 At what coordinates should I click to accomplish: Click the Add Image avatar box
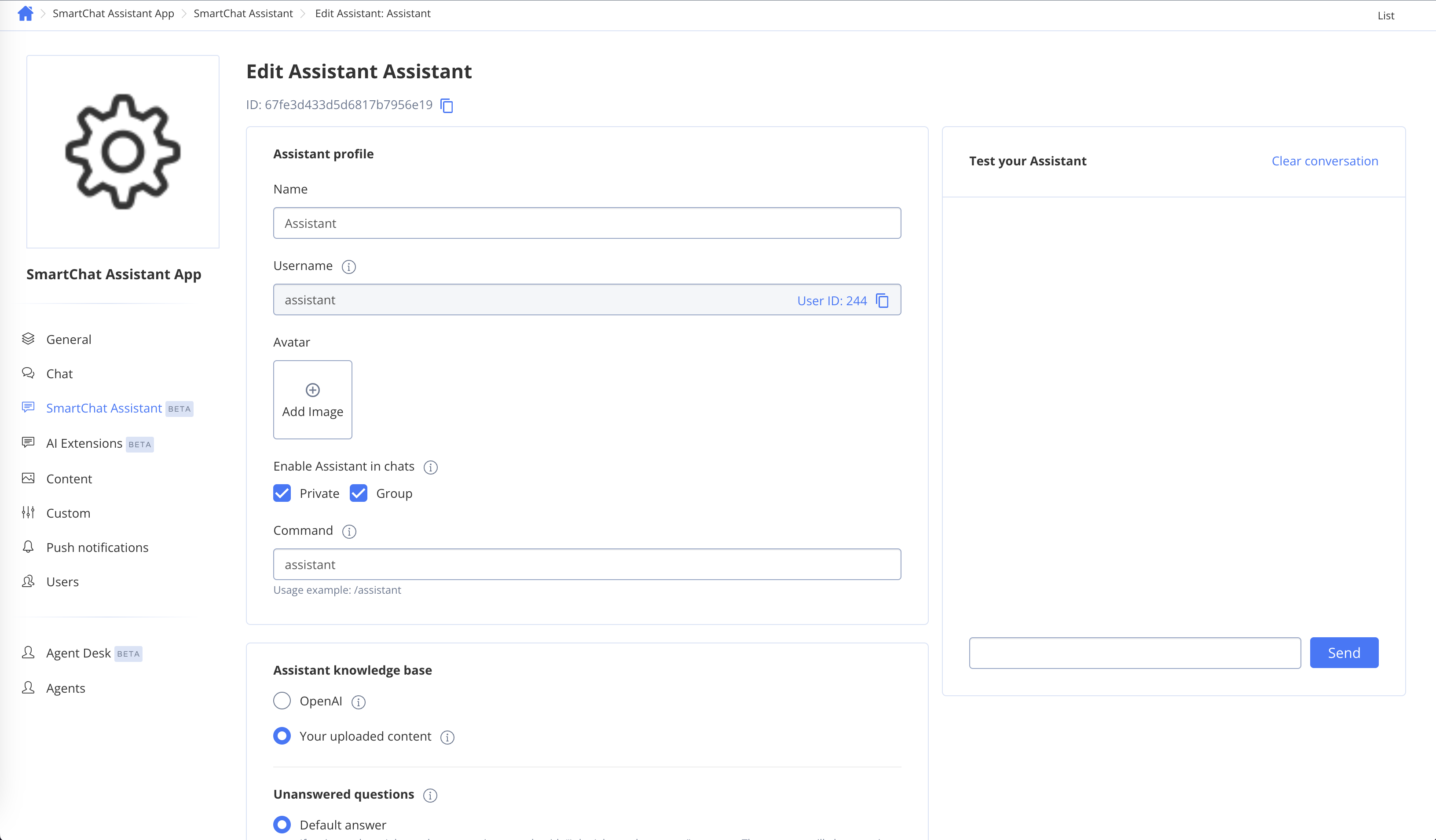[312, 400]
